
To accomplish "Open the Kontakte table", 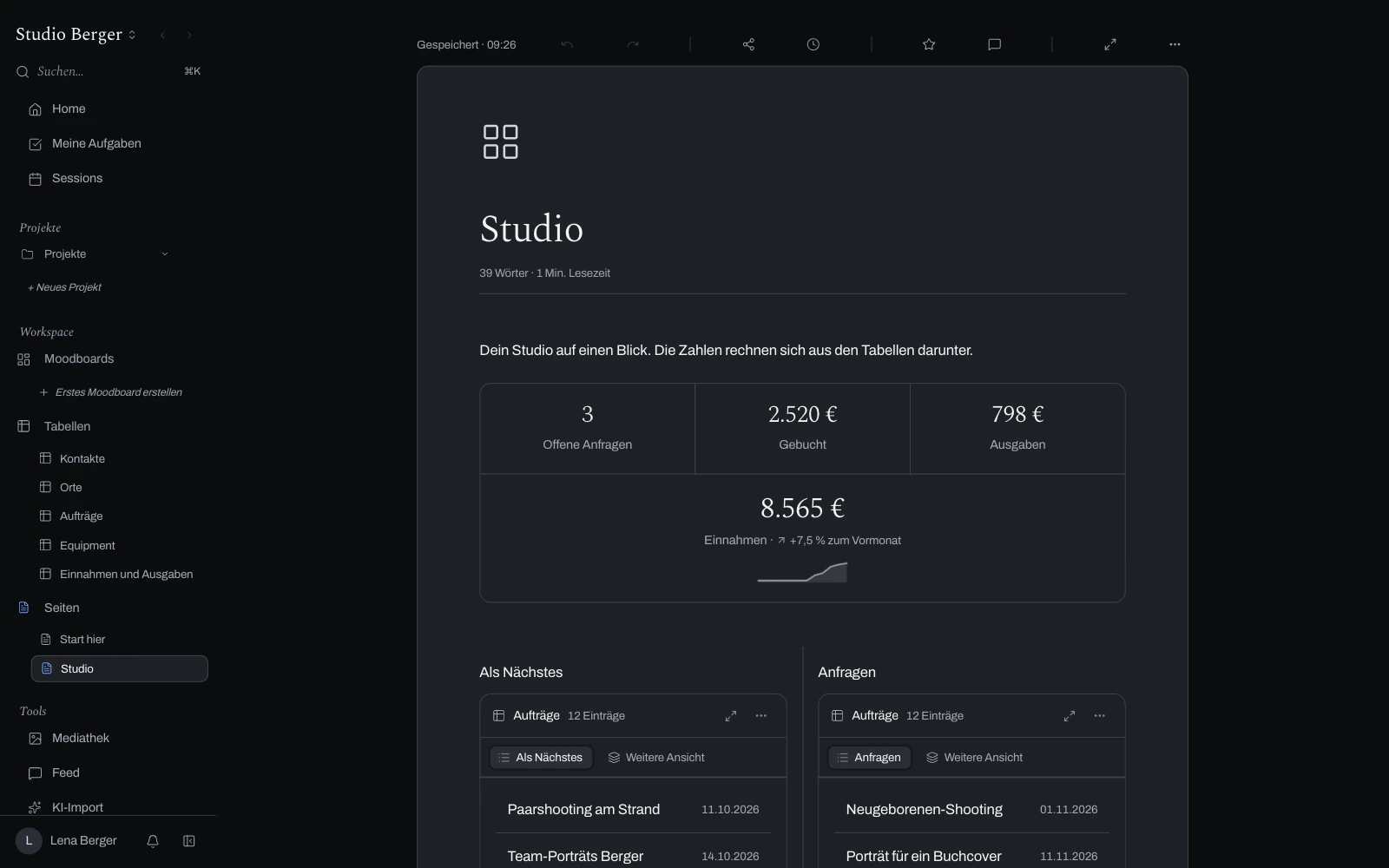I will [82, 458].
